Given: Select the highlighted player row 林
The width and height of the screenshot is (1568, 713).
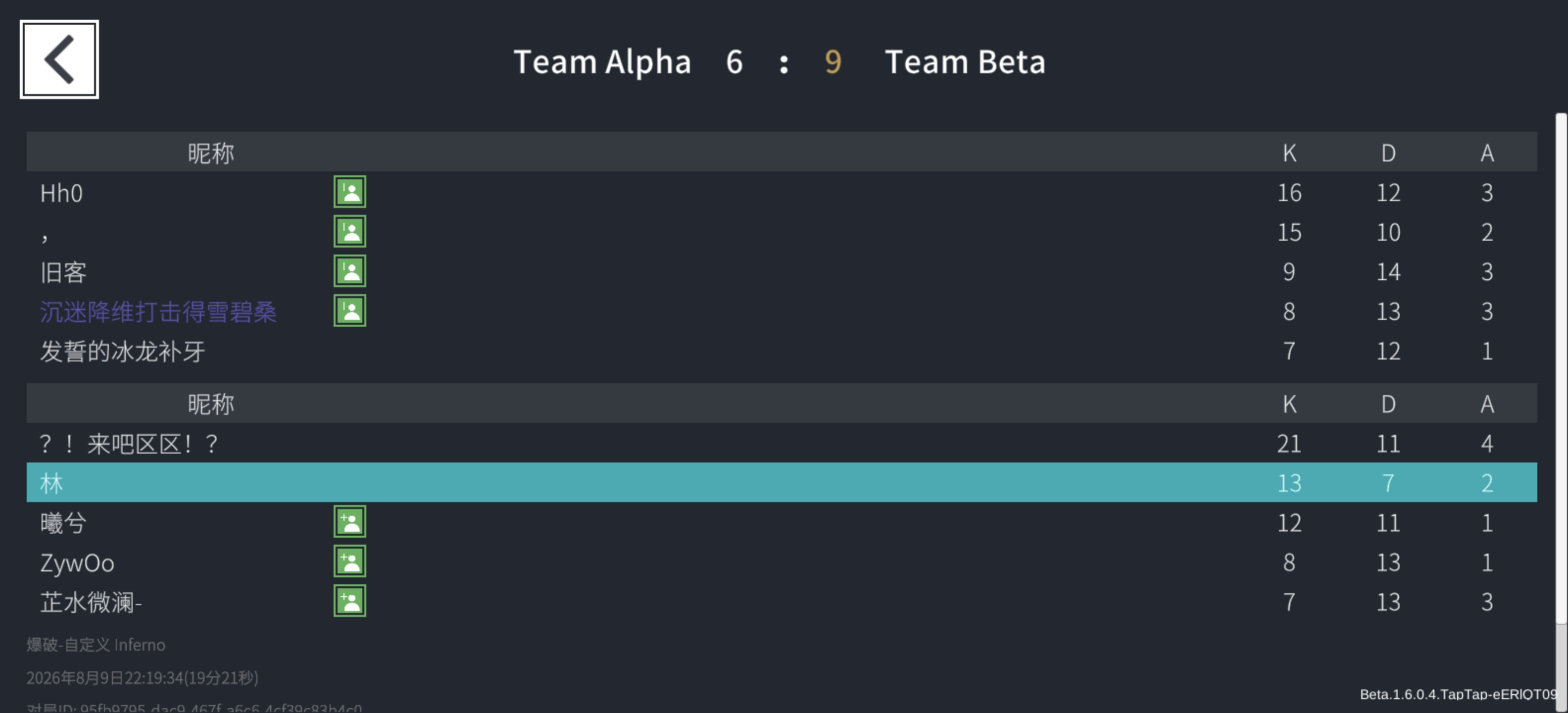Looking at the screenshot, I should (782, 483).
